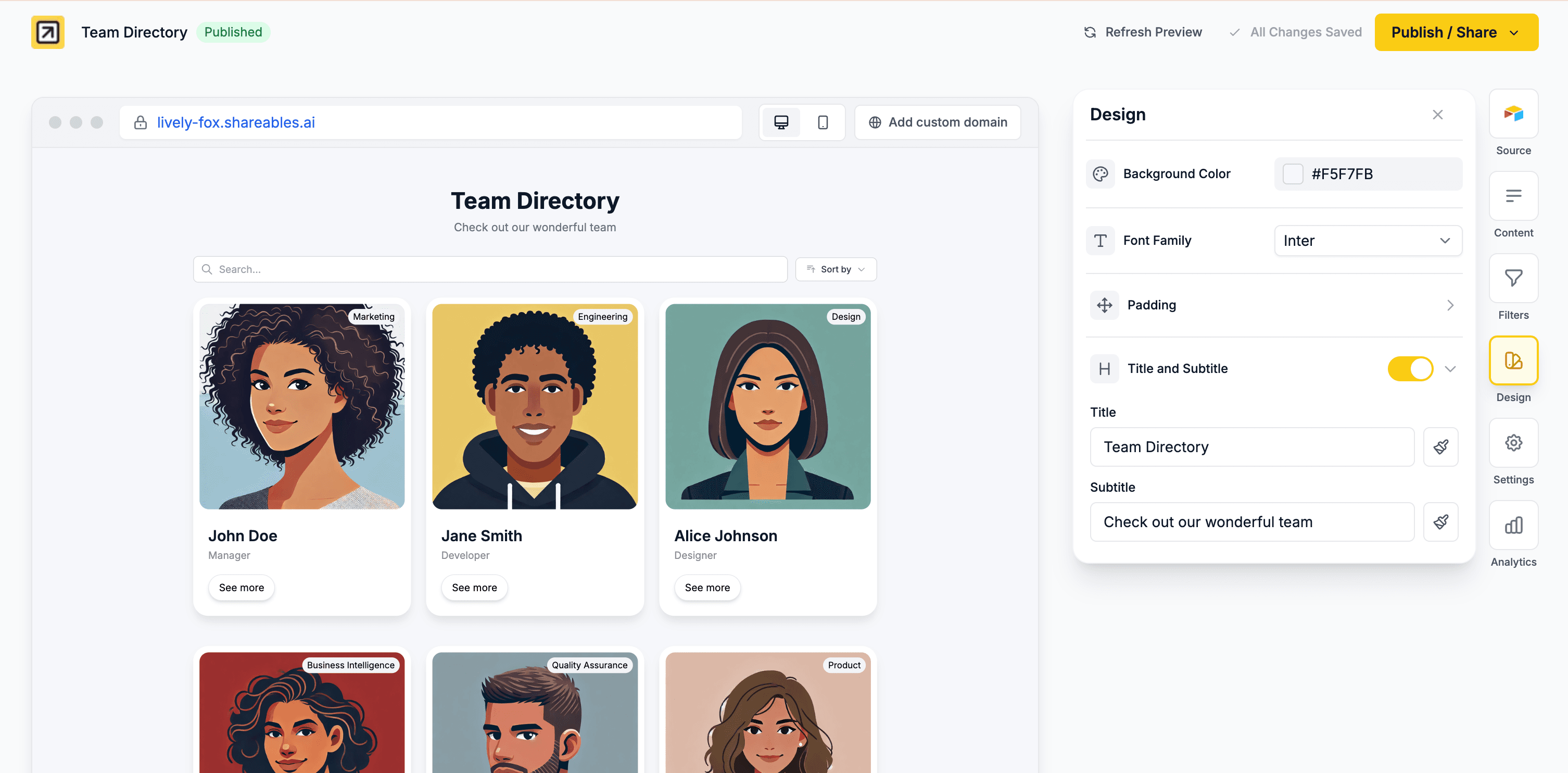1568x773 pixels.
Task: Switch to mobile preview mode
Action: (823, 122)
